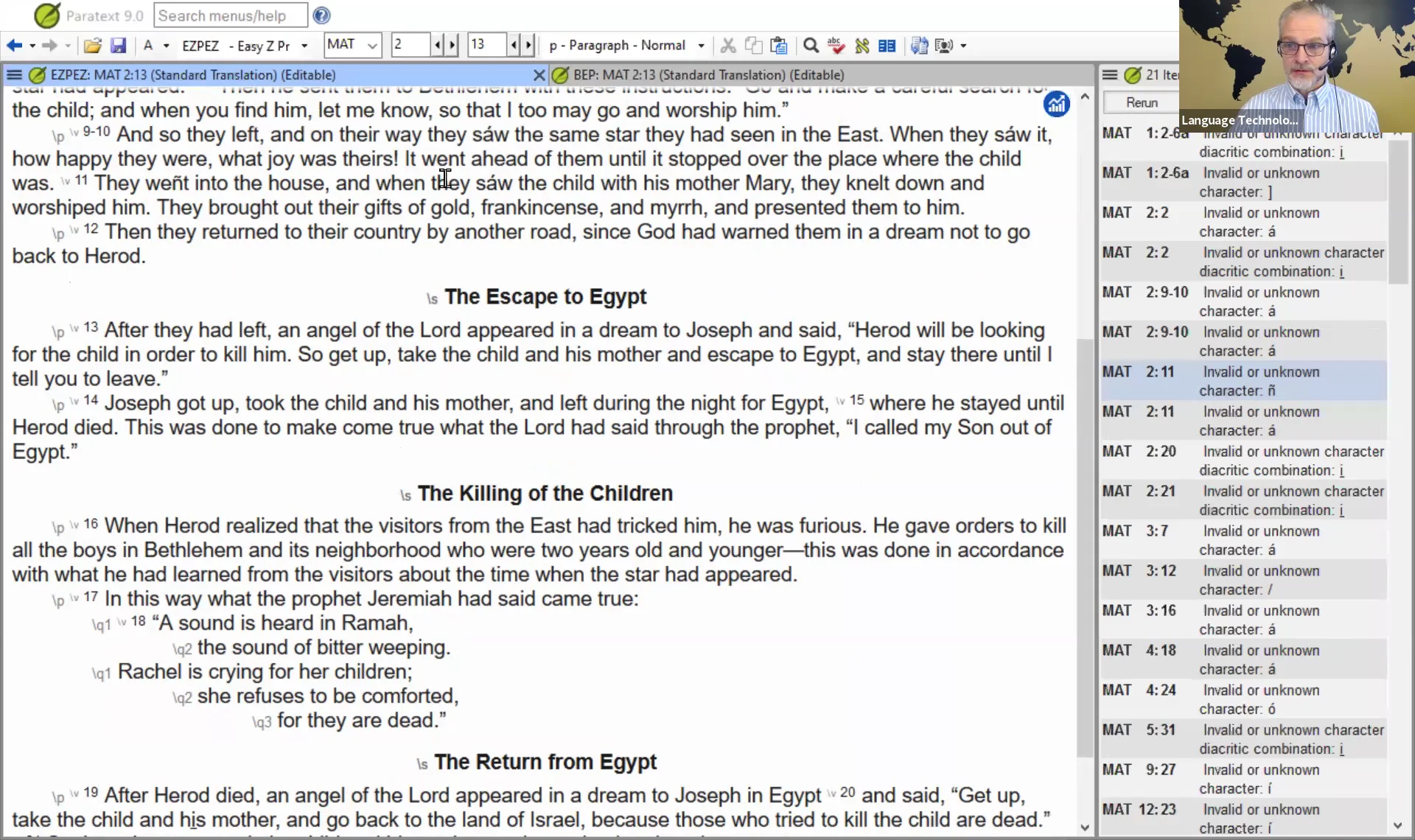
Task: Click the spell check abc icon
Action: [x=836, y=46]
